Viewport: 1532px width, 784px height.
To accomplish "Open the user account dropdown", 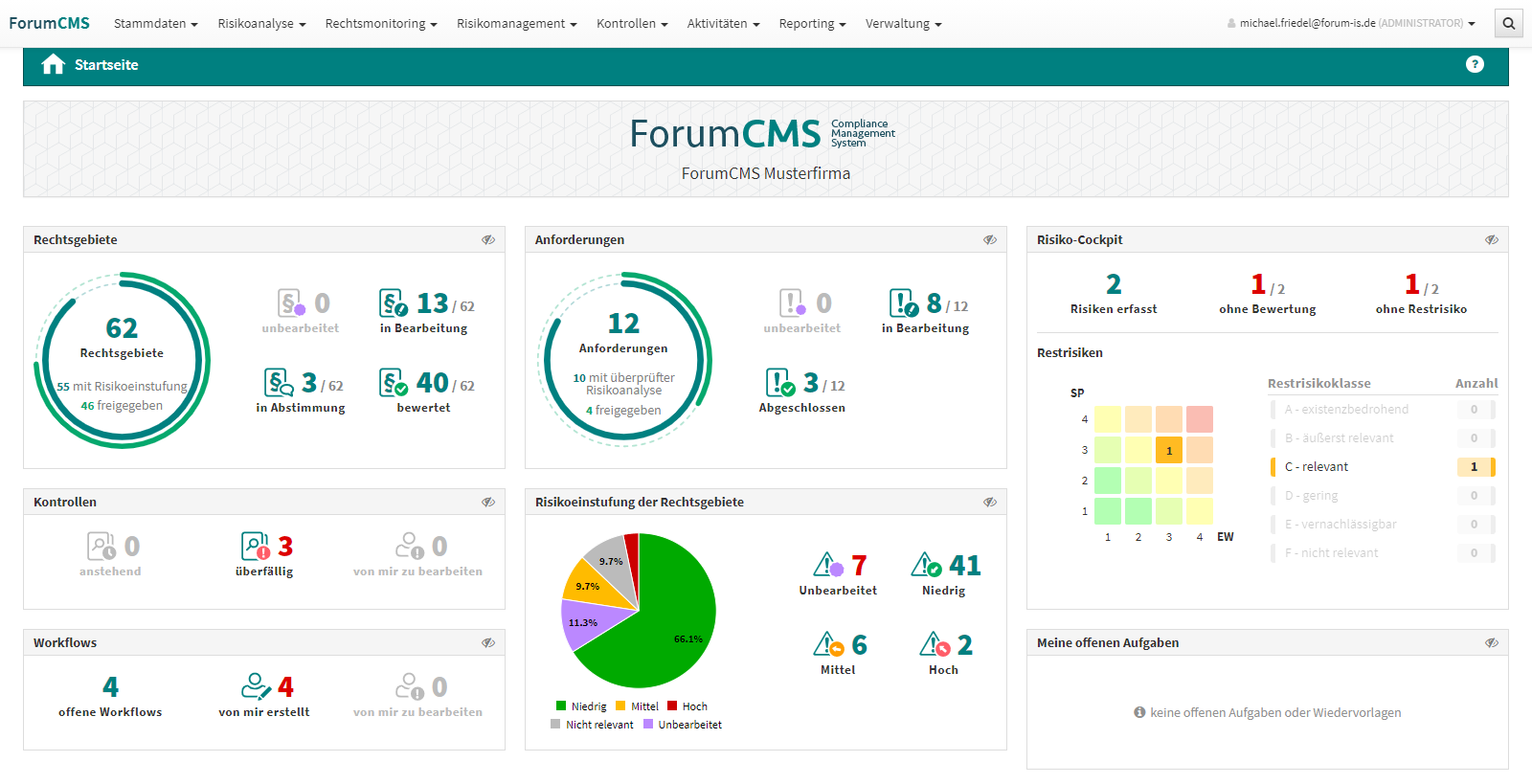I will [x=1351, y=24].
